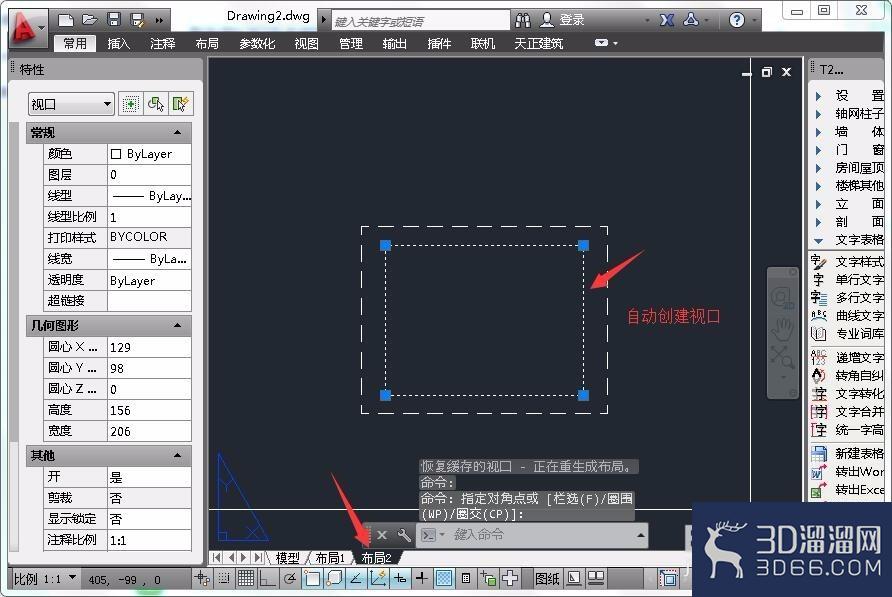Select 多行文字 tool in side panel
Image resolution: width=892 pixels, height=597 pixels.
[x=846, y=298]
